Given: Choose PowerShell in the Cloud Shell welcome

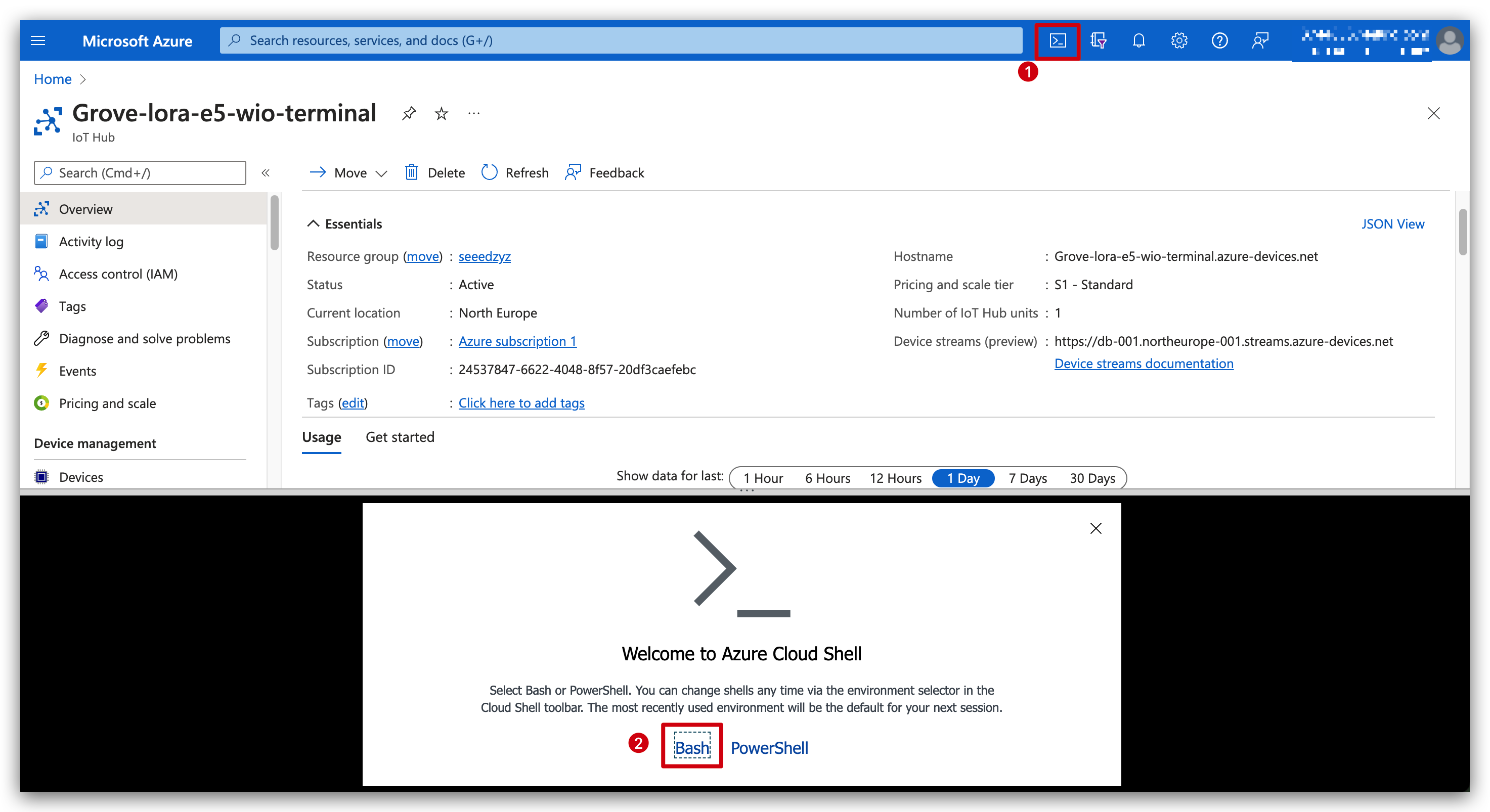Looking at the screenshot, I should pos(769,748).
